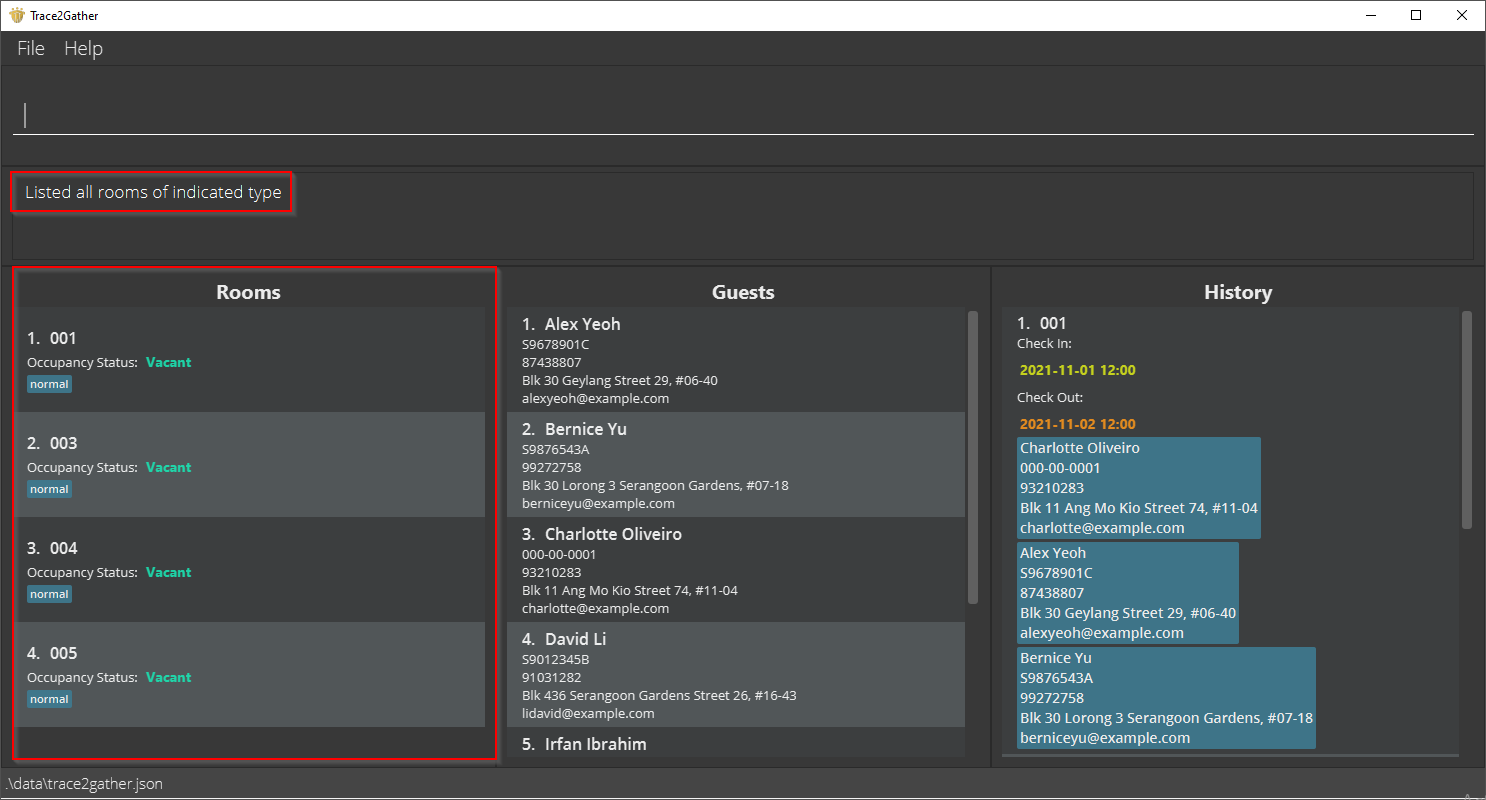Click alexyeoh@example.com in Guests list
Screen dimensions: 1486x800
[595, 398]
